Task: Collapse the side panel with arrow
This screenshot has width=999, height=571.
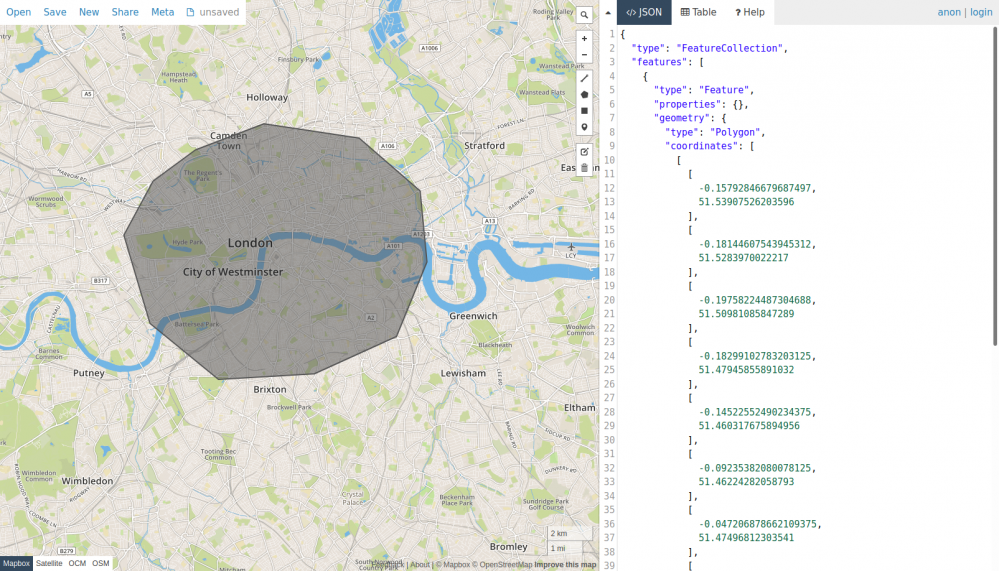Action: pos(608,12)
